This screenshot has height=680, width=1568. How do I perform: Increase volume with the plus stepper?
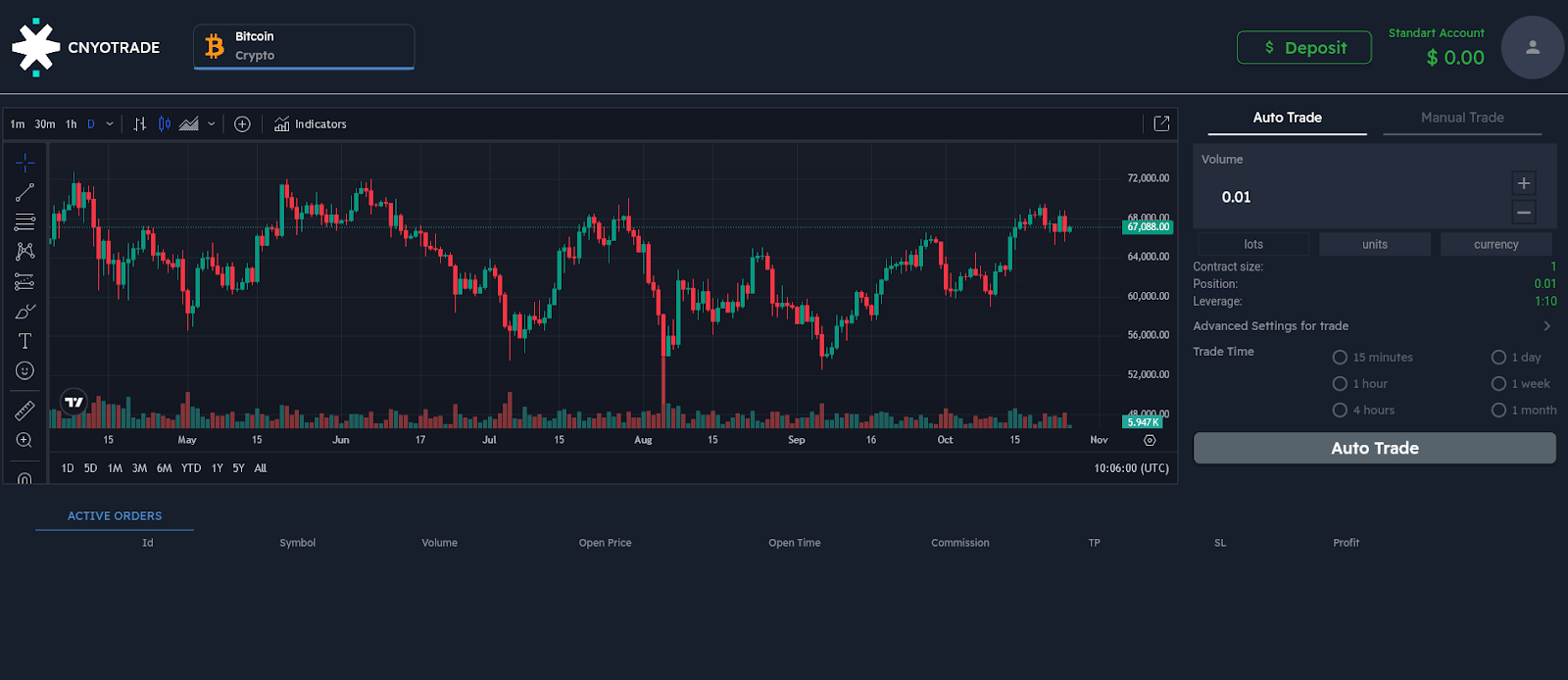point(1524,183)
